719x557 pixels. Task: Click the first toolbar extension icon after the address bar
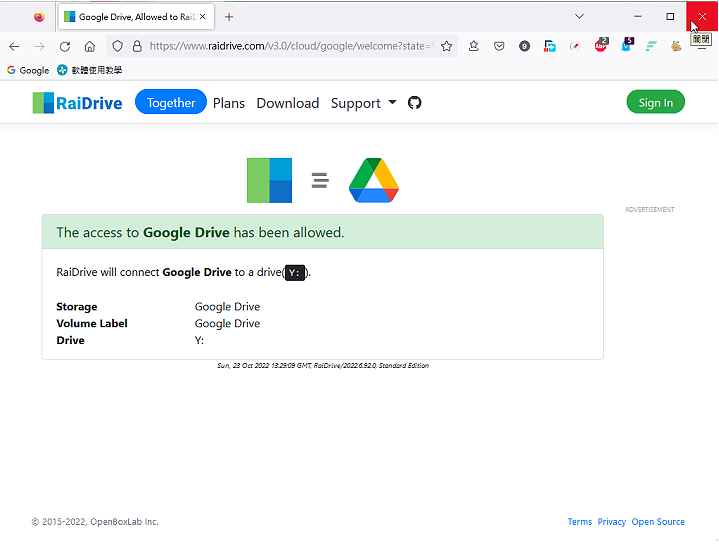[x=474, y=46]
